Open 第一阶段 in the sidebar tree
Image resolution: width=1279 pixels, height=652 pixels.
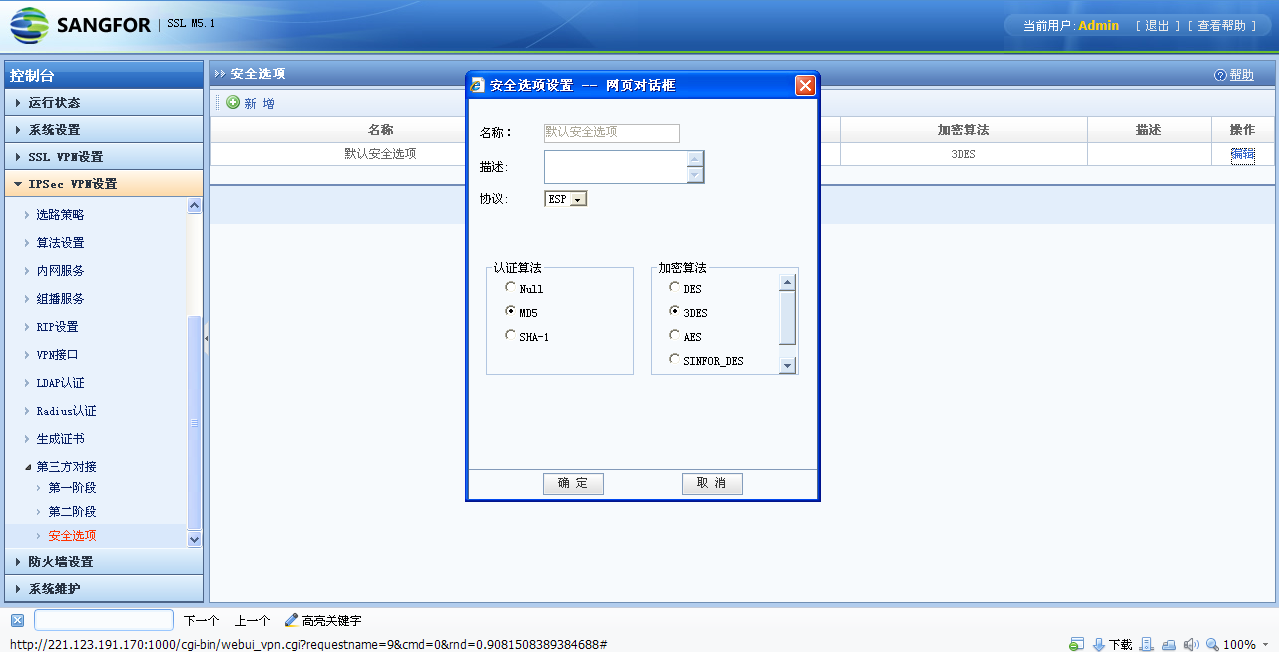72,488
